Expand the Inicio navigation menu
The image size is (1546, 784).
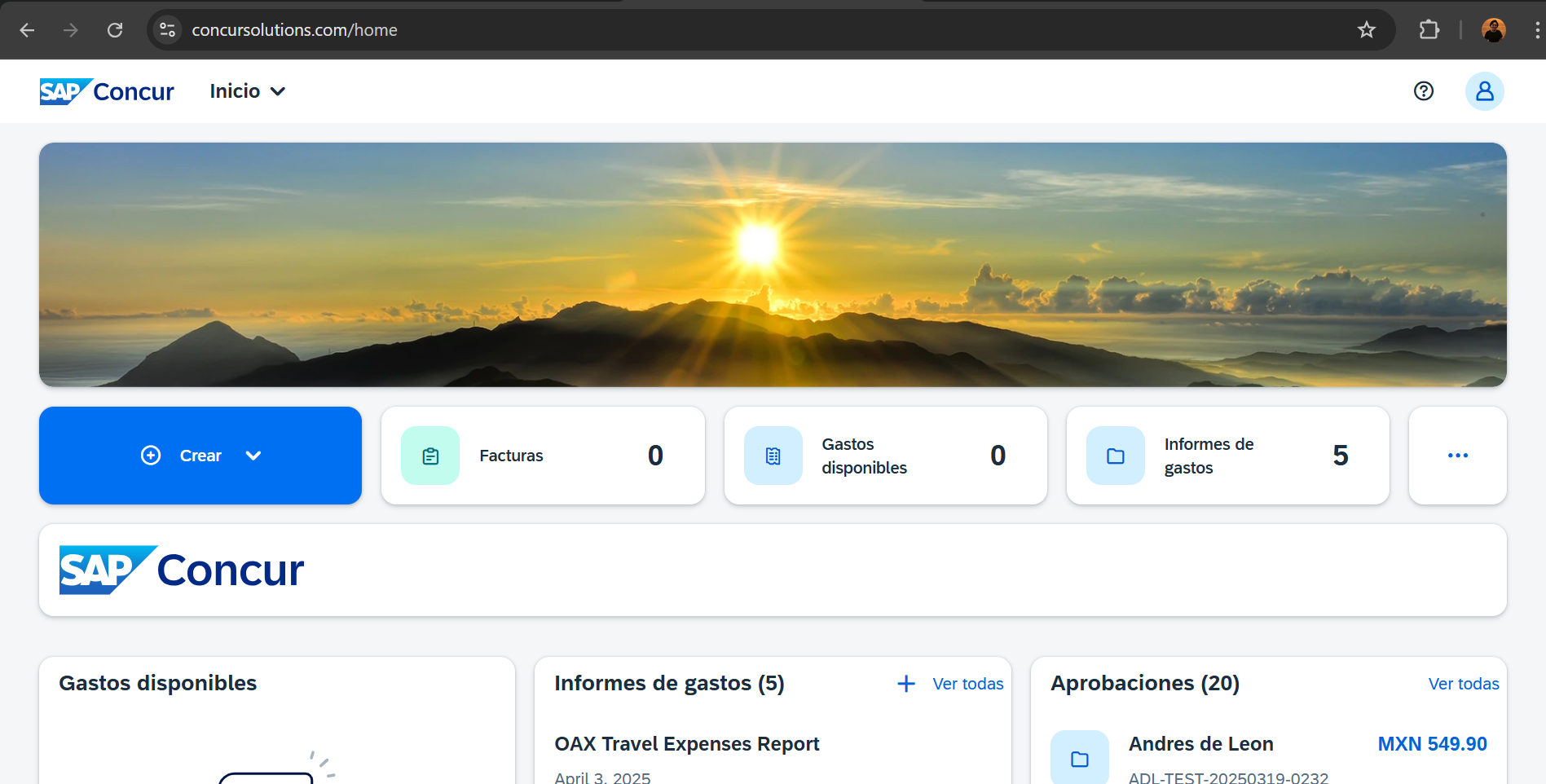[248, 91]
